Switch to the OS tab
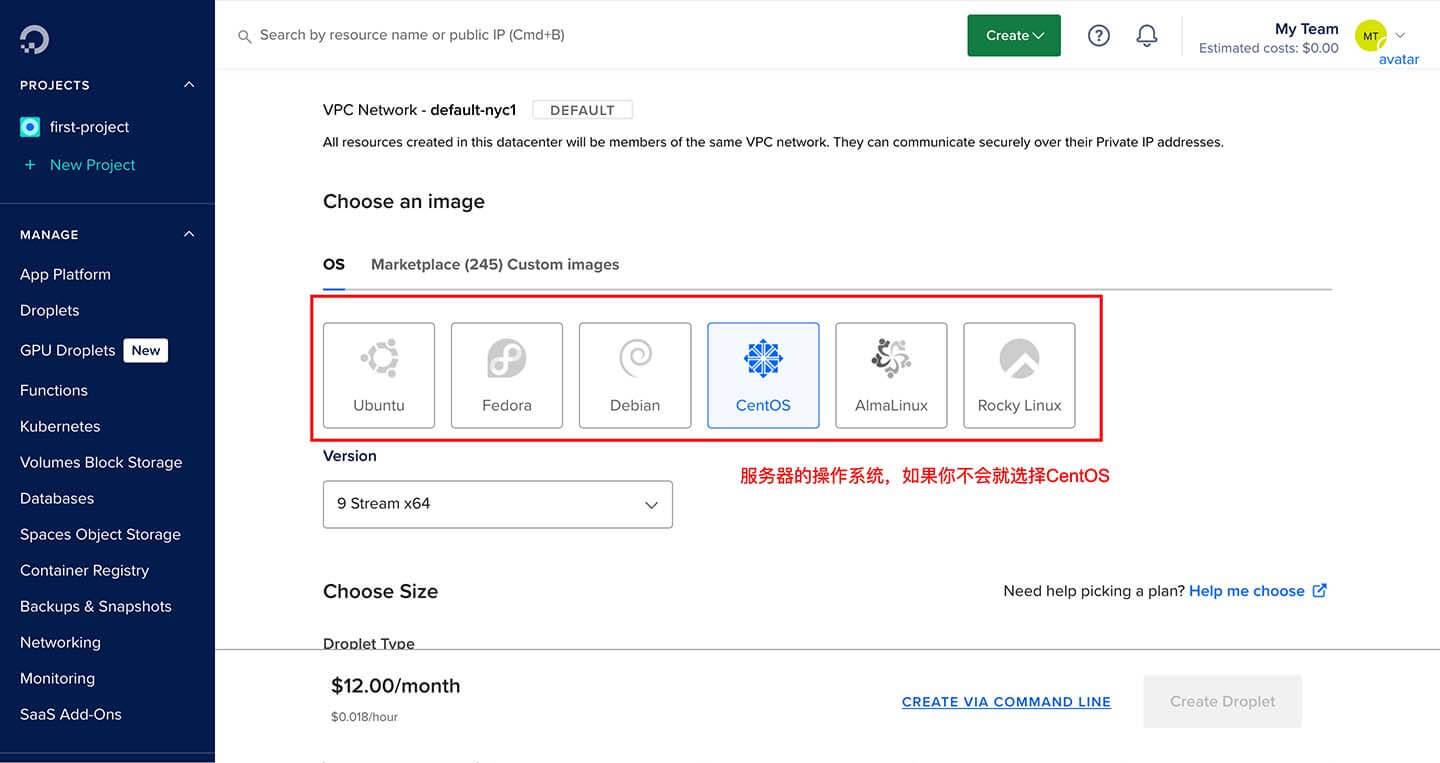Viewport: 1440px width, 763px height. point(334,265)
